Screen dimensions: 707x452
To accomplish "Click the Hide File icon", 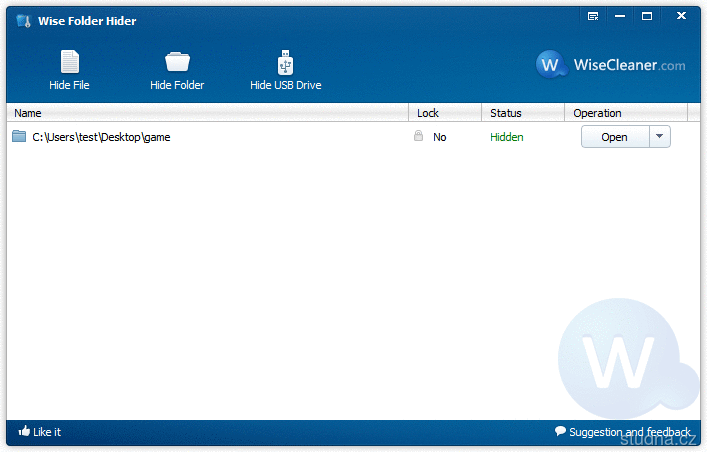I will pos(69,62).
